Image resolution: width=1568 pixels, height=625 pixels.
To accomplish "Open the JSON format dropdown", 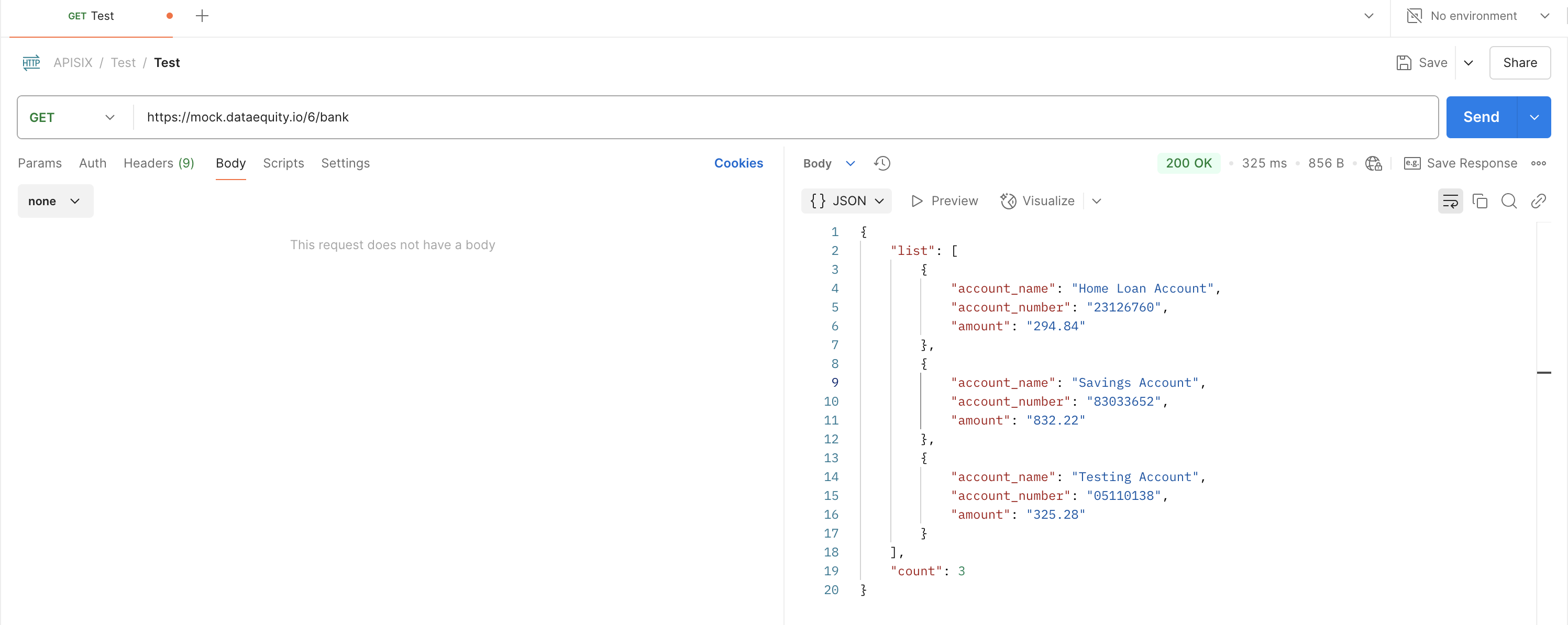I will click(846, 201).
